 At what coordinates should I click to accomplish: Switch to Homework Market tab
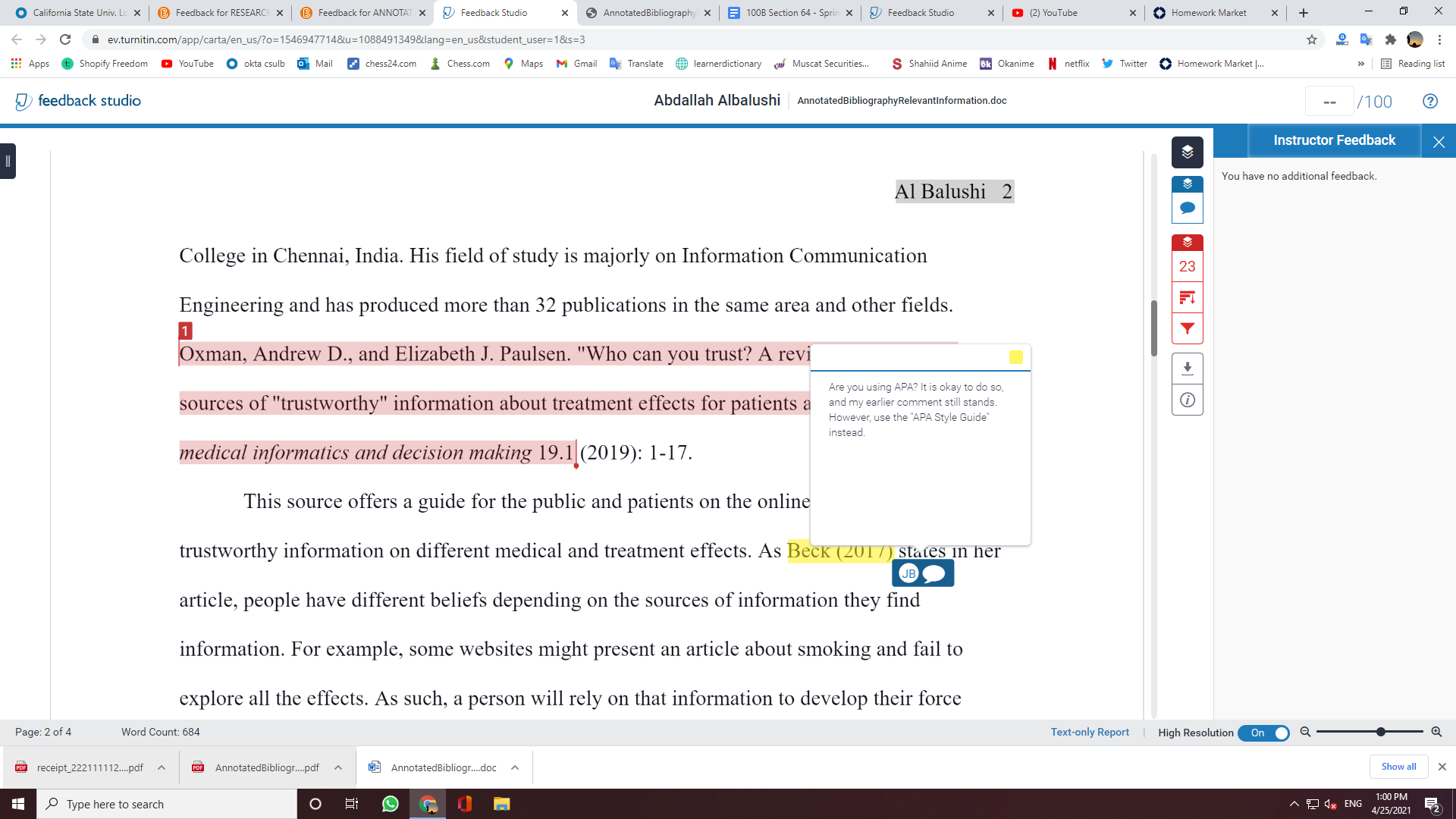point(1216,13)
